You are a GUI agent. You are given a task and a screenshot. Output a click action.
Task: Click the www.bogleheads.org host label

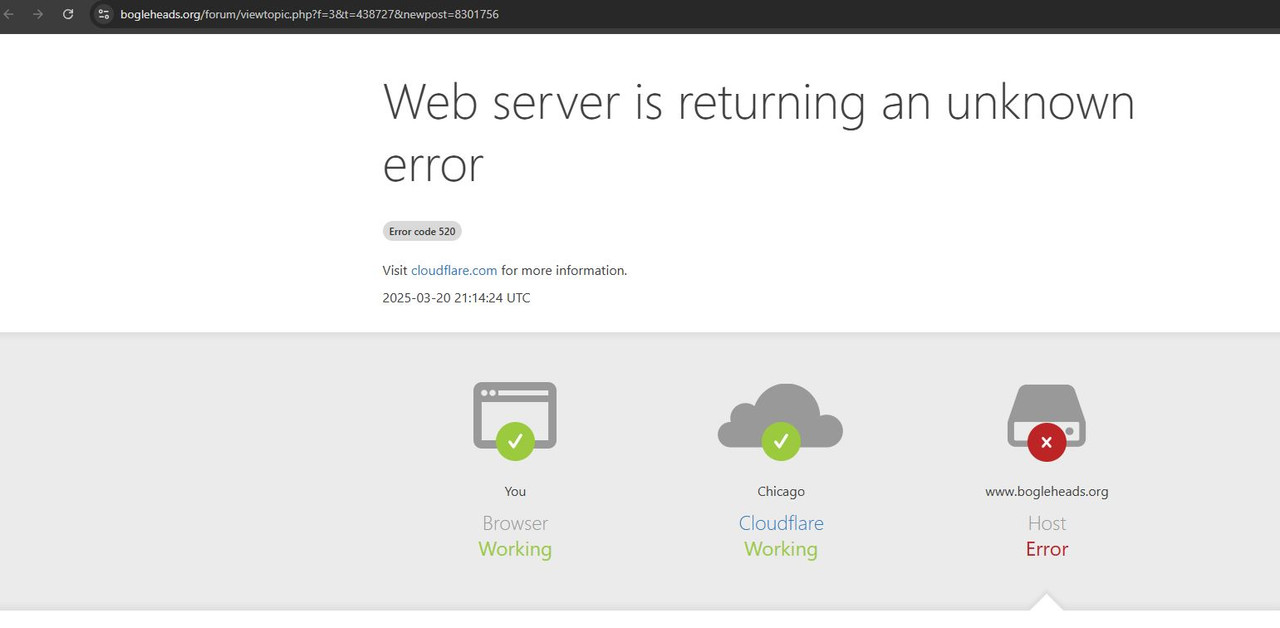point(1047,491)
